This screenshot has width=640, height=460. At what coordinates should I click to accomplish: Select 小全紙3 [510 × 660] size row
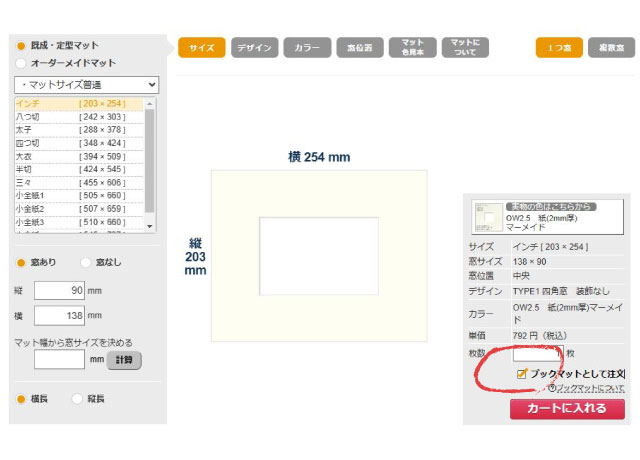click(x=79, y=222)
